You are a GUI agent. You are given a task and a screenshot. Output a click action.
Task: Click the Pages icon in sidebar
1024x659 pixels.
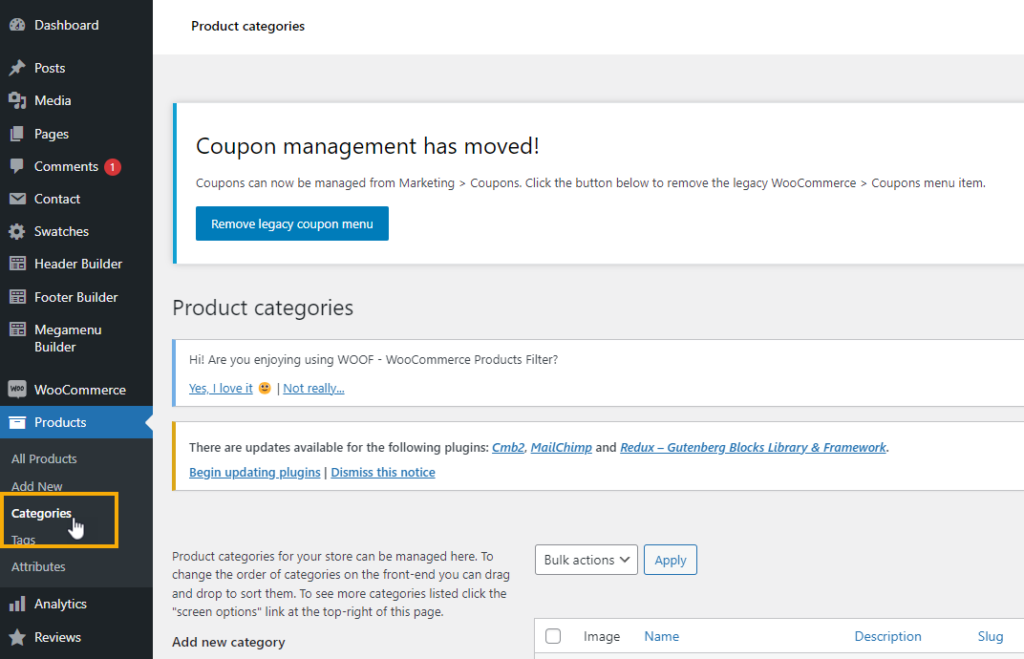click(17, 134)
